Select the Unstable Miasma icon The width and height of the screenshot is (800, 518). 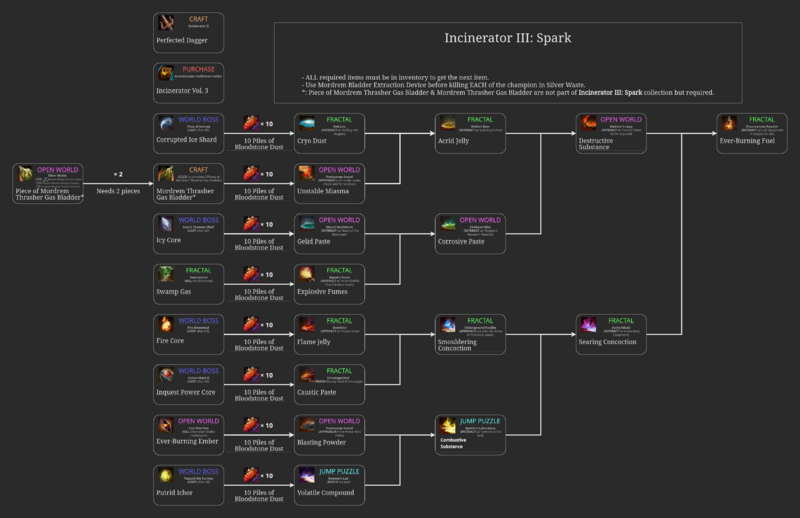[307, 174]
